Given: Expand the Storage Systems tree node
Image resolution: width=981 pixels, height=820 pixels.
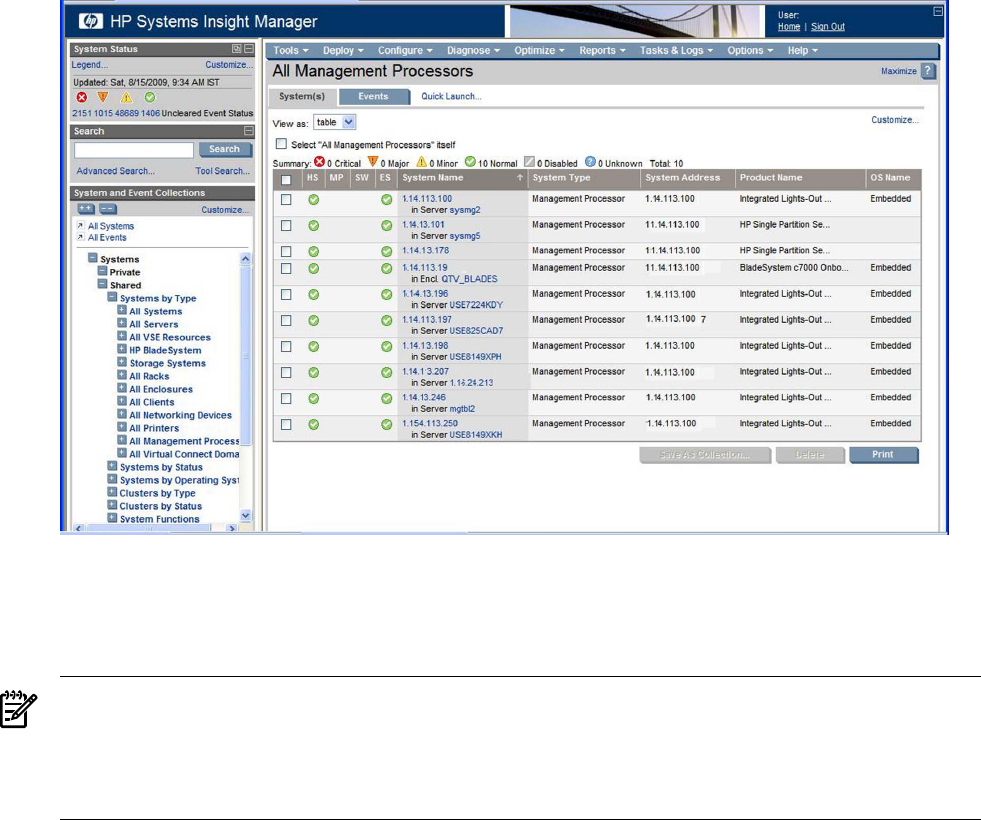Looking at the screenshot, I should 122,362.
